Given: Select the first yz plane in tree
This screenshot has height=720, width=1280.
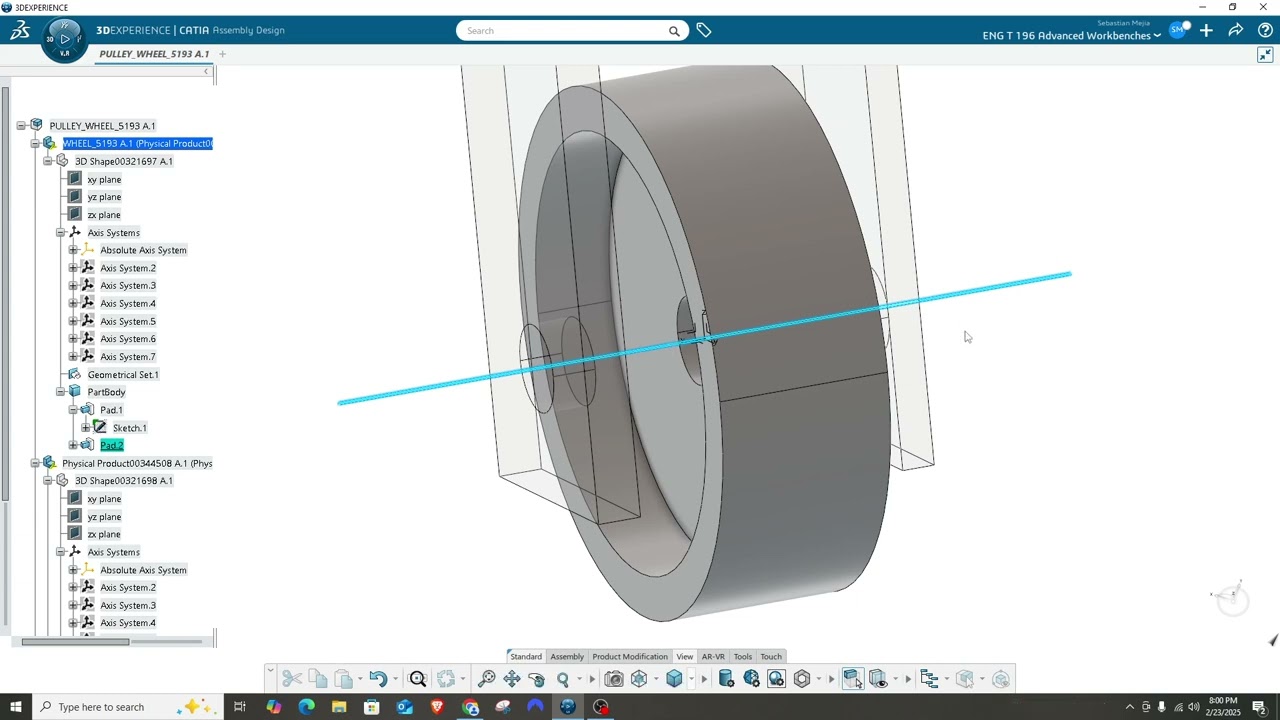Looking at the screenshot, I should (x=104, y=197).
